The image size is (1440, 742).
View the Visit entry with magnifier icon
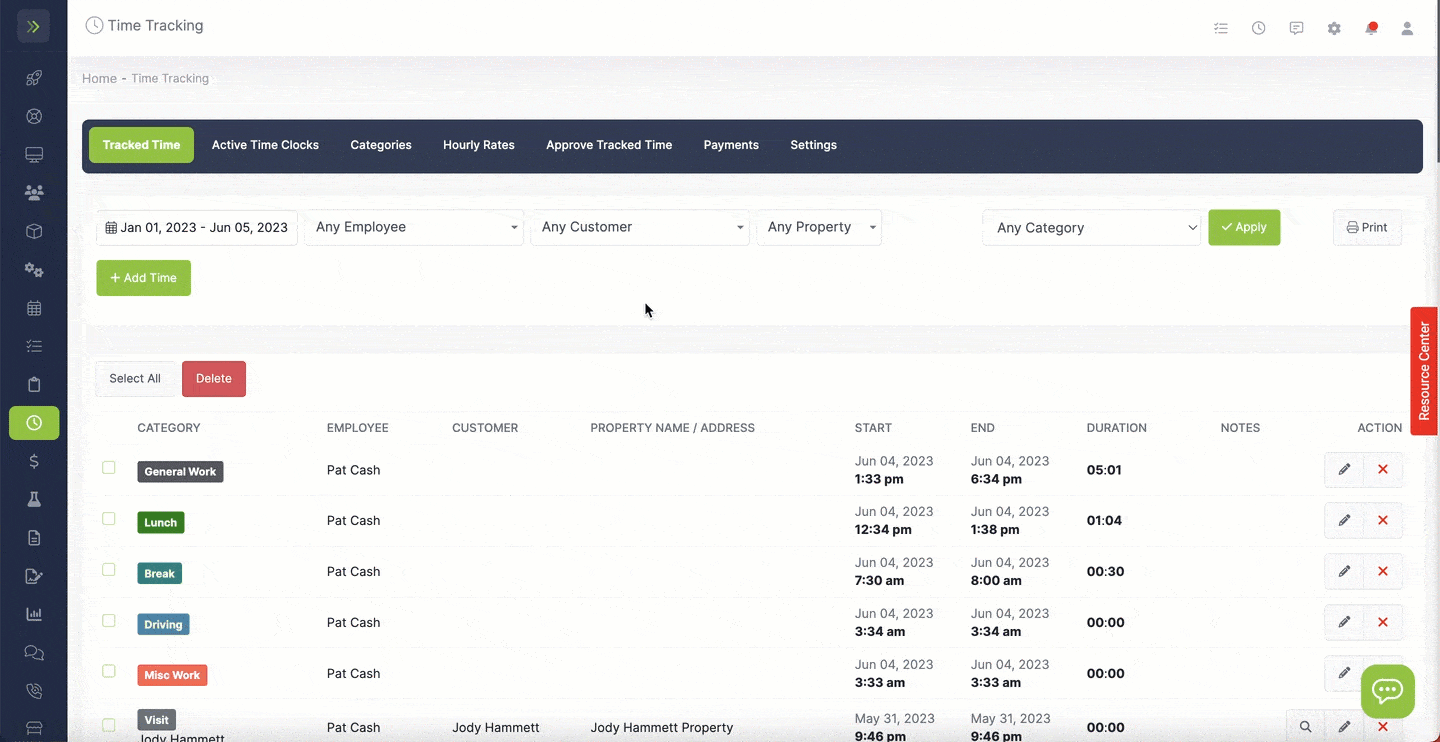click(x=1305, y=727)
